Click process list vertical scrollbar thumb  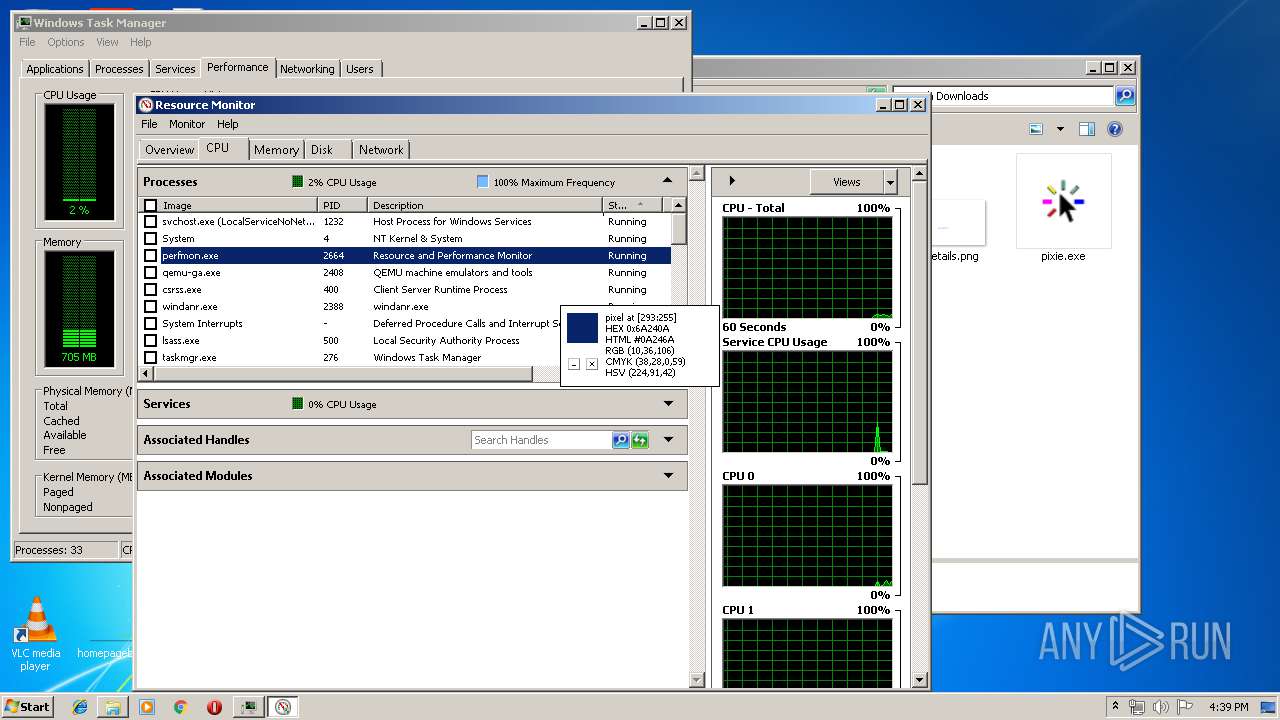678,229
